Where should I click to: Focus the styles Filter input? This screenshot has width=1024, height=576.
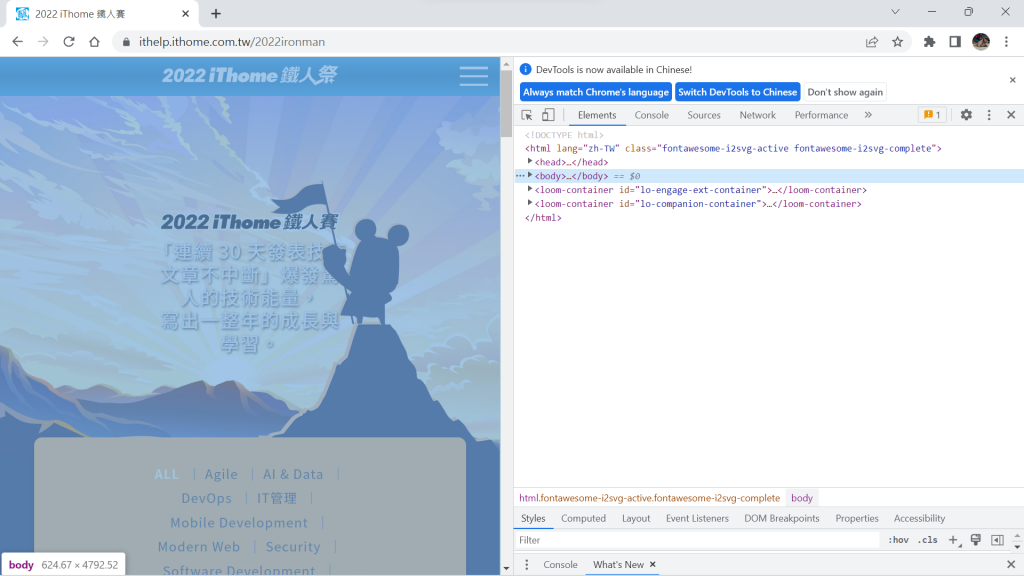point(697,540)
